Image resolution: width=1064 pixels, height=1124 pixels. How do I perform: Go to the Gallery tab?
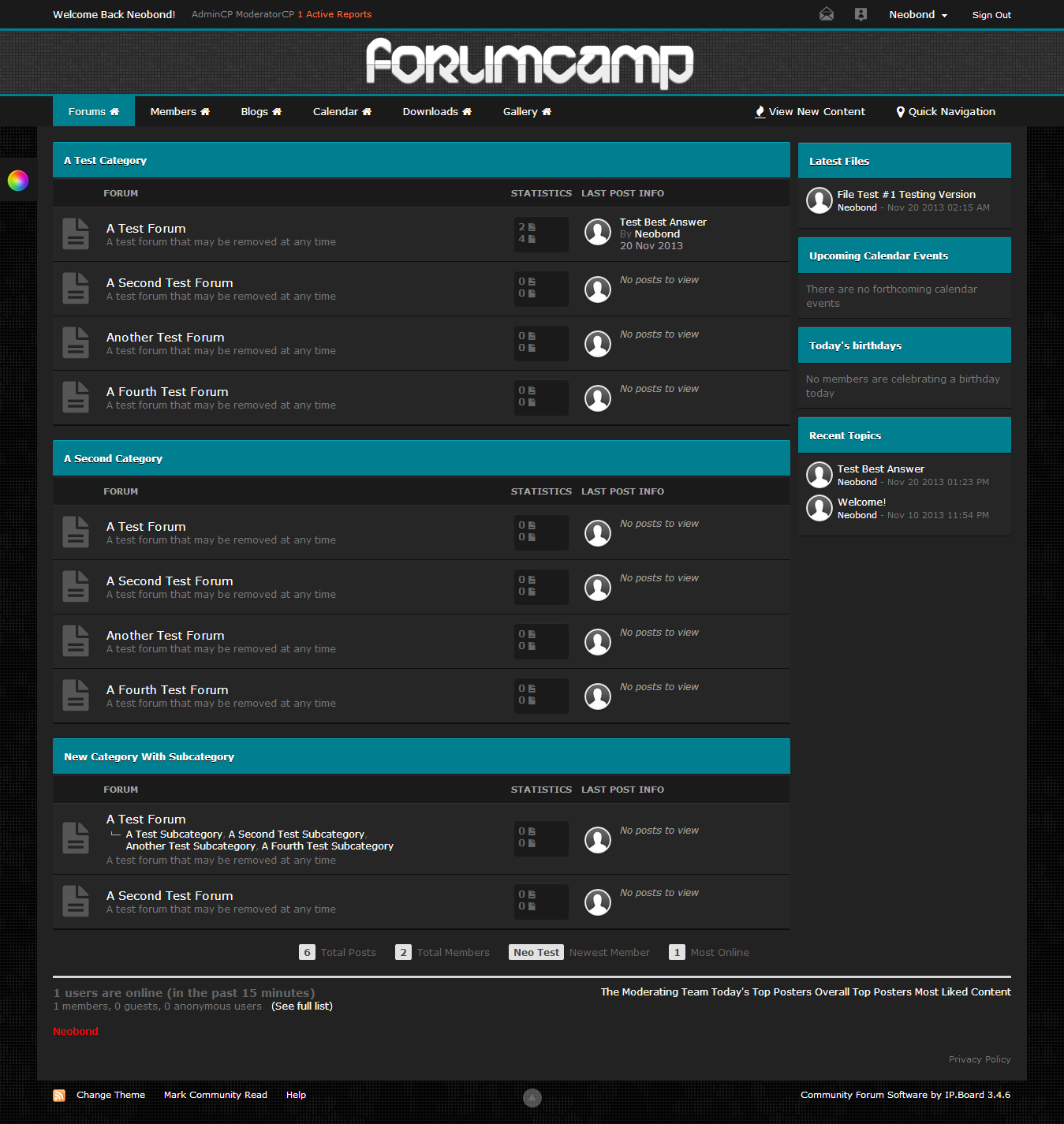(527, 112)
